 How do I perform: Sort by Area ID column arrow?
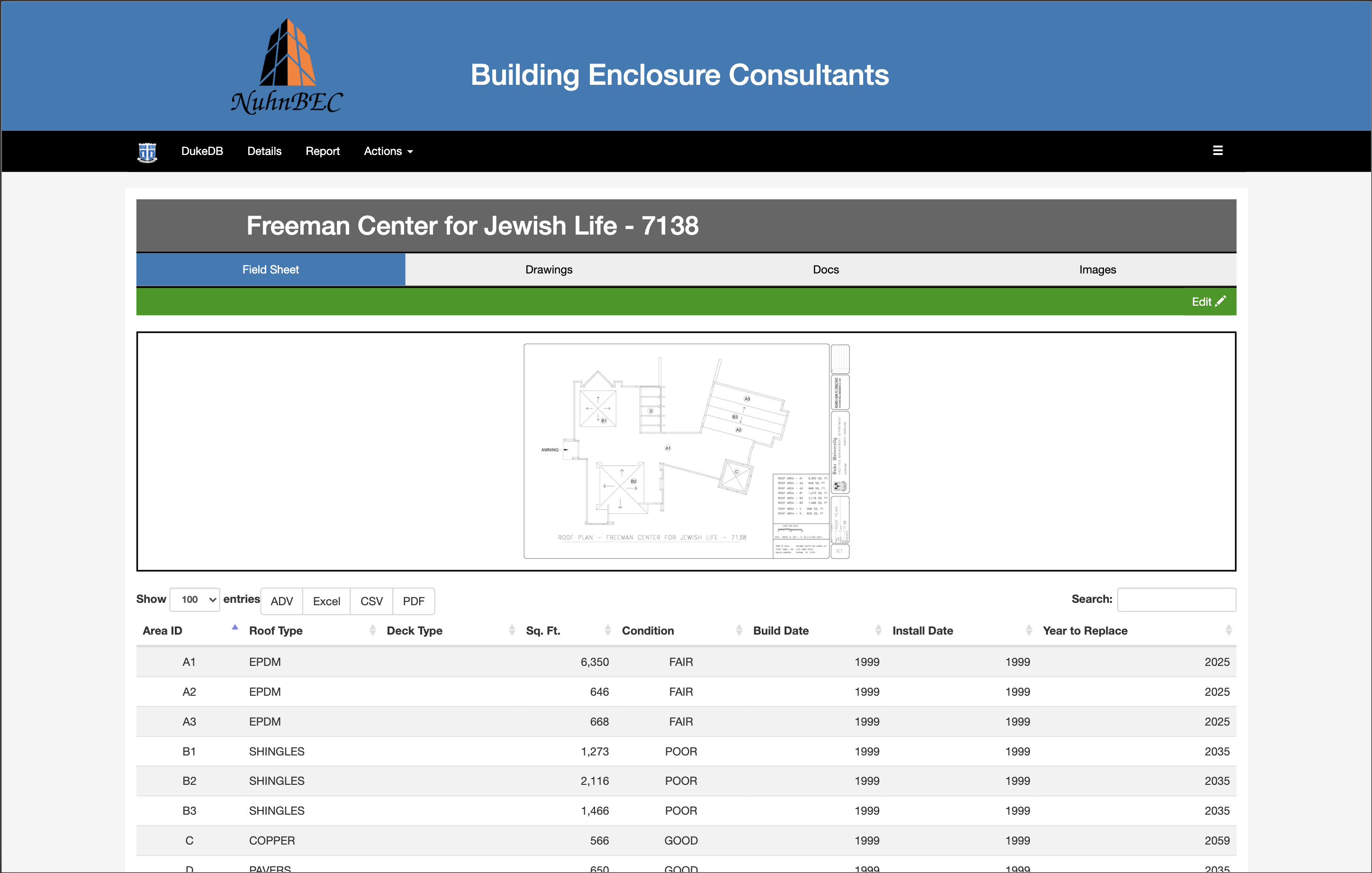click(x=234, y=627)
